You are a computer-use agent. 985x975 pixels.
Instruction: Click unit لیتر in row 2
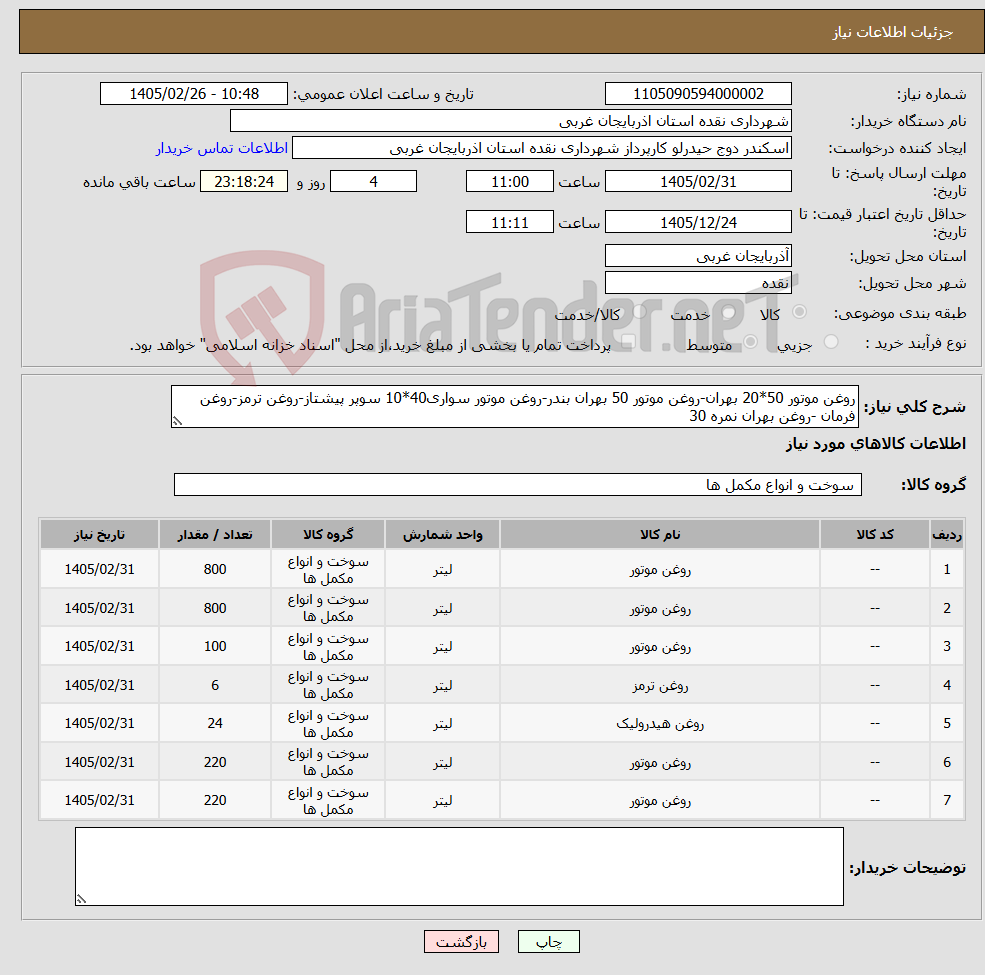tap(442, 608)
